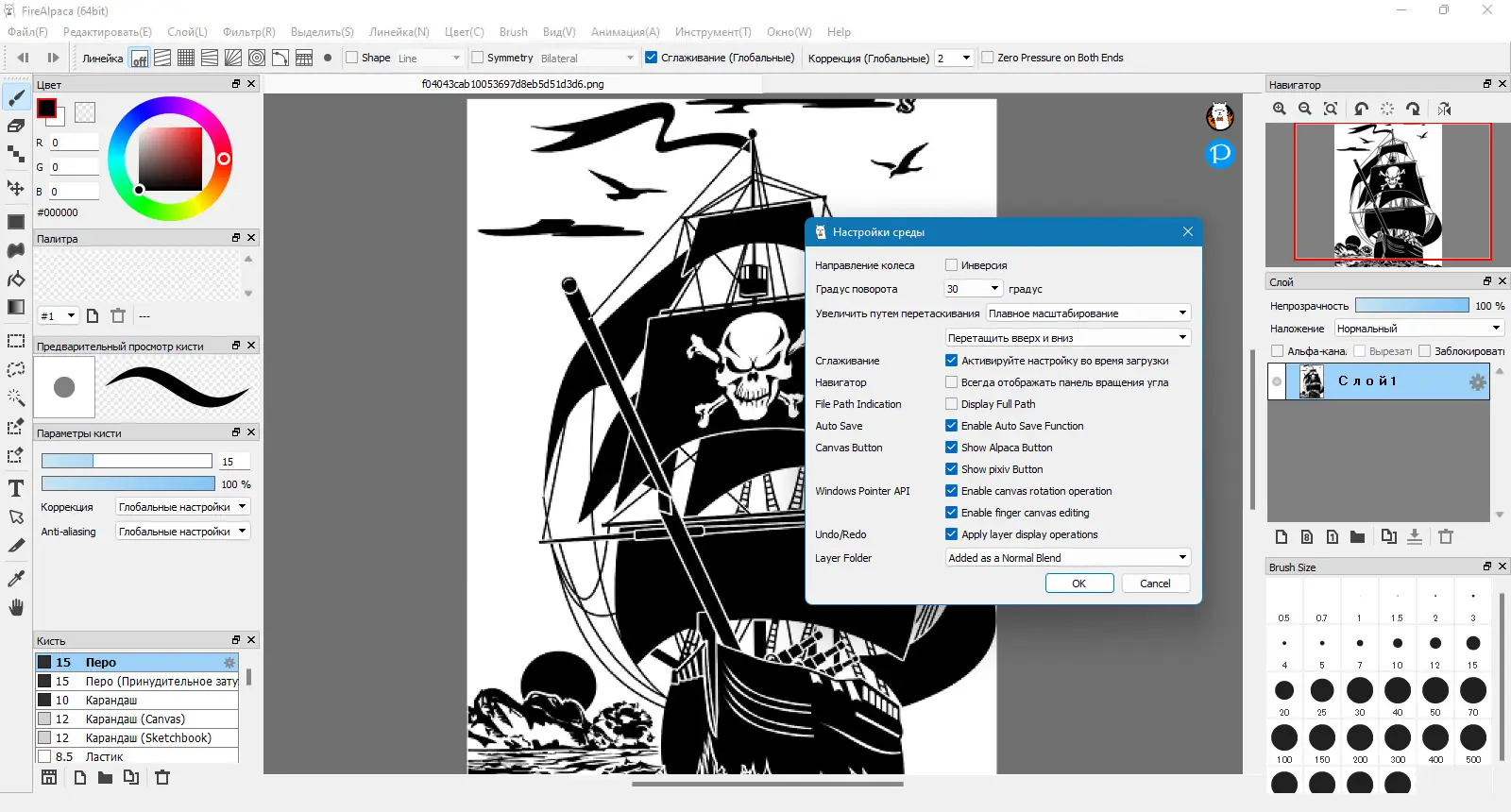1511x812 pixels.
Task: Click the Alpaca button on canvas
Action: coord(1220,116)
